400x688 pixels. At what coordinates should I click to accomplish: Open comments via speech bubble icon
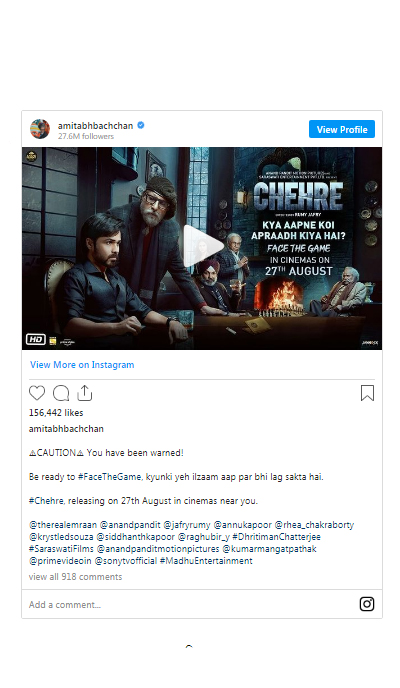(x=61, y=393)
